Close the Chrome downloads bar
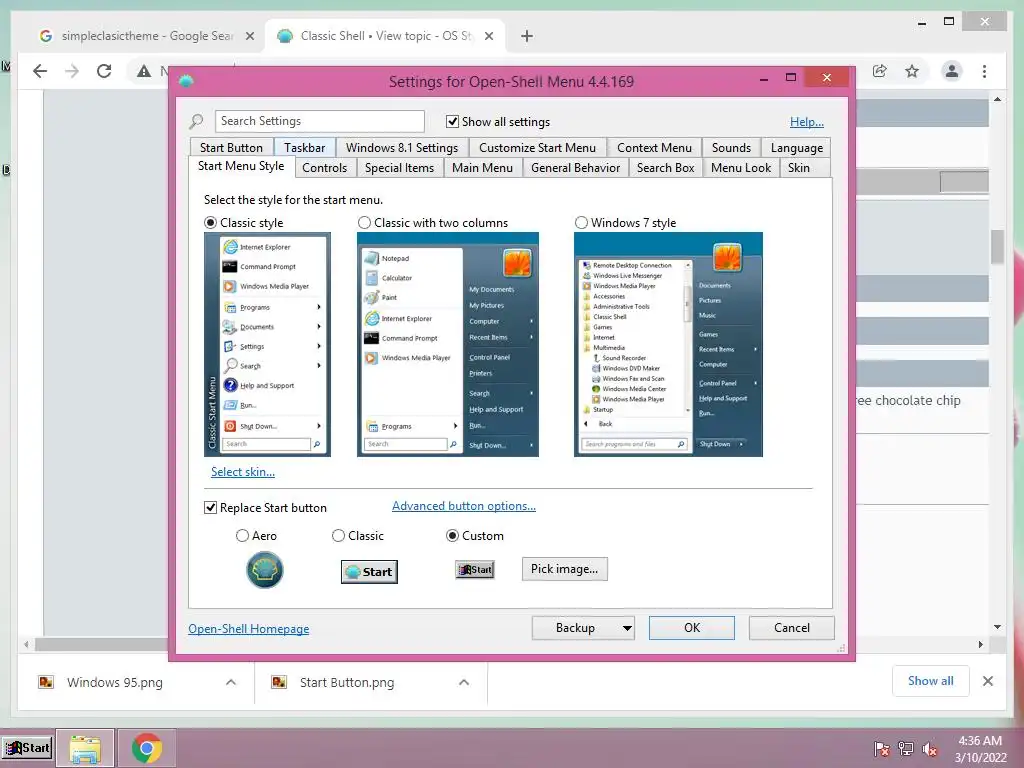The width and height of the screenshot is (1024, 768). [x=987, y=681]
